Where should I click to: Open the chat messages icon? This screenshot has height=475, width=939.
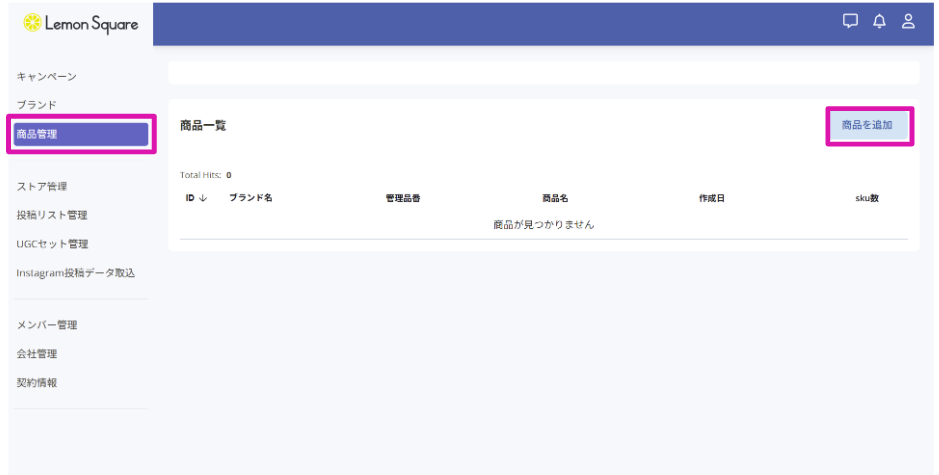click(x=851, y=21)
